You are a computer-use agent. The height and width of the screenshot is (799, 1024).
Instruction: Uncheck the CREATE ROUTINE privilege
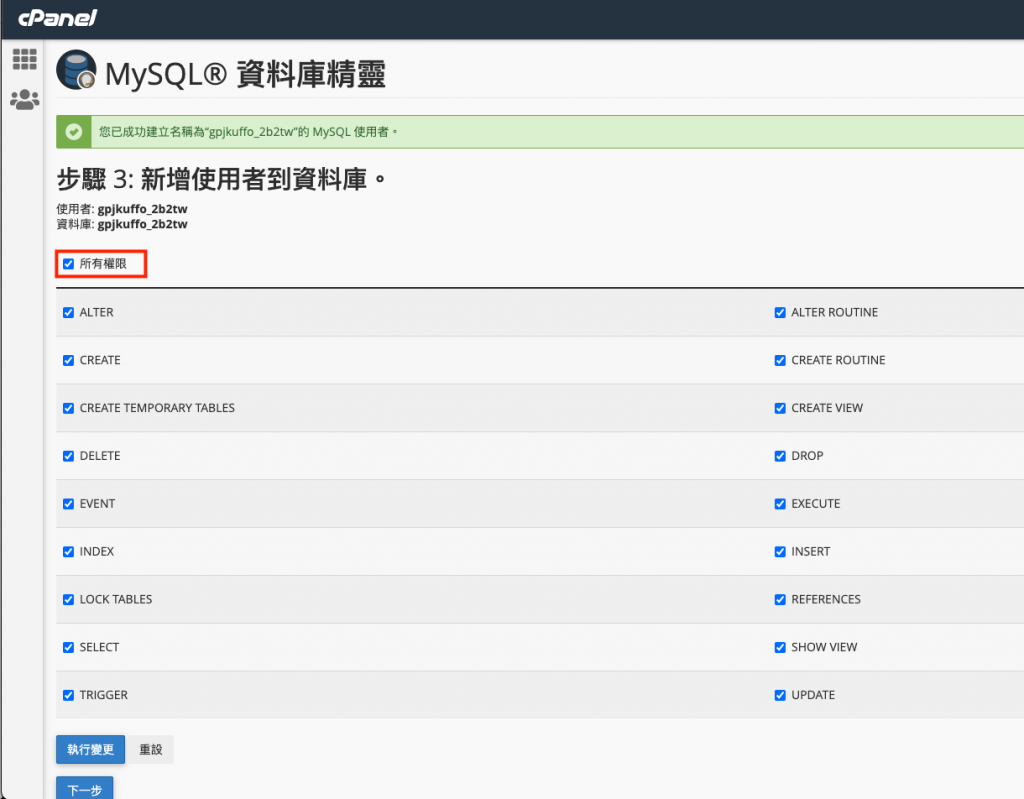coord(780,360)
